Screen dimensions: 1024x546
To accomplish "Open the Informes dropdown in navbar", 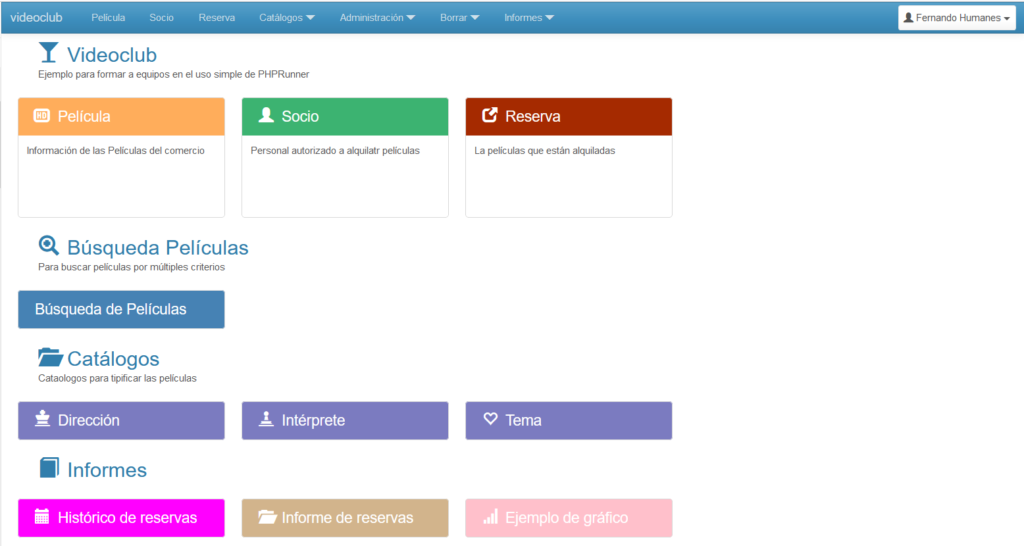I will (x=529, y=18).
